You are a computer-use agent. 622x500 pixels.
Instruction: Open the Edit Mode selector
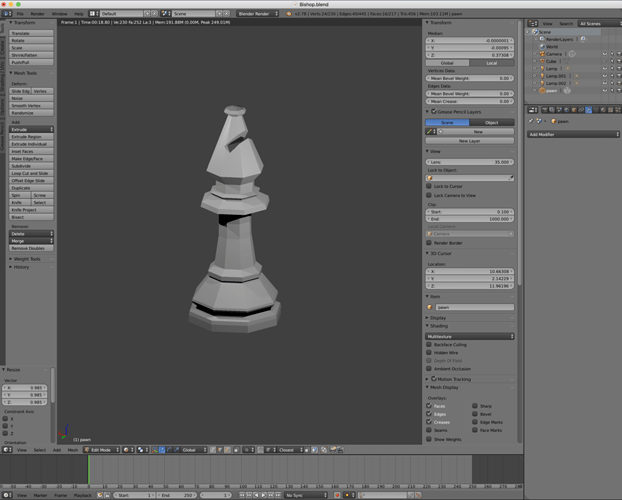coord(101,450)
